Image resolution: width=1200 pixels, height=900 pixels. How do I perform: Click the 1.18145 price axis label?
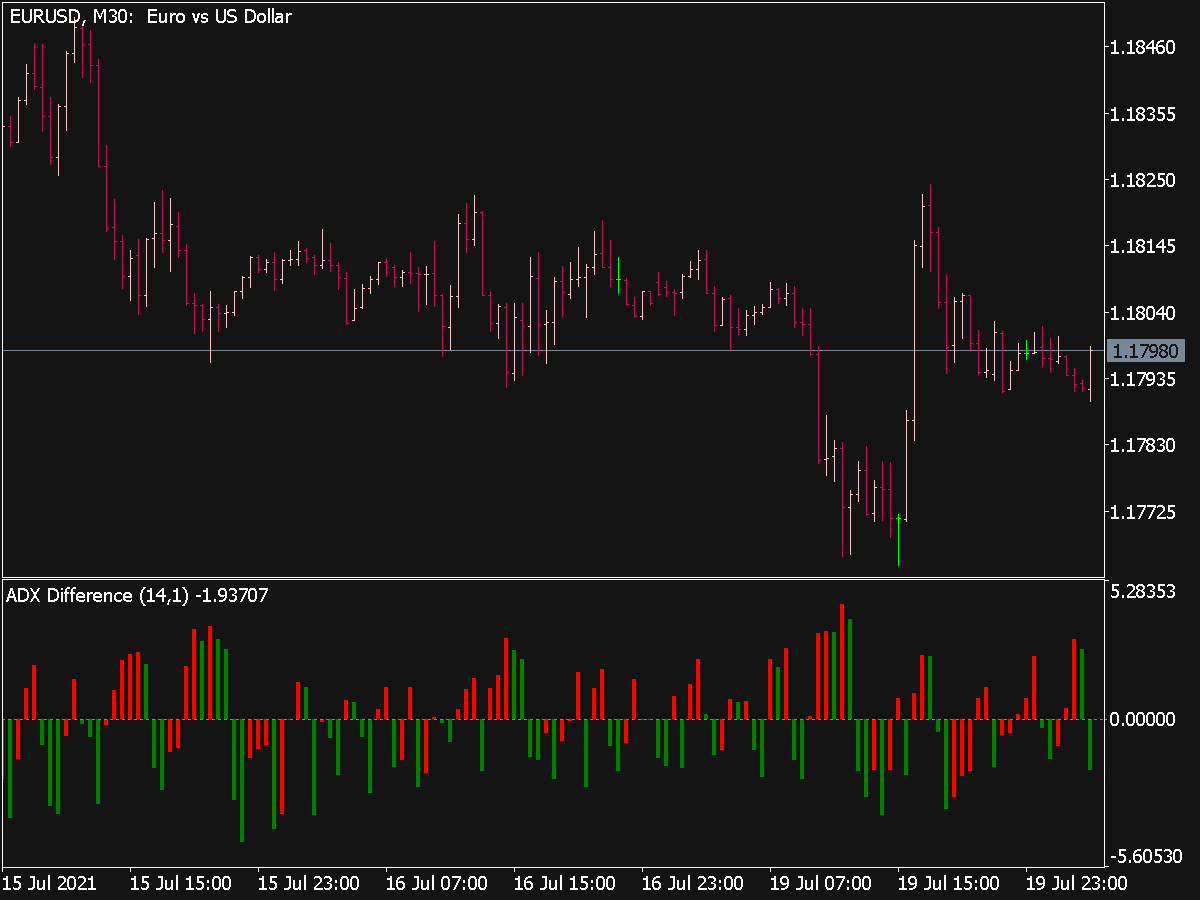[1144, 246]
